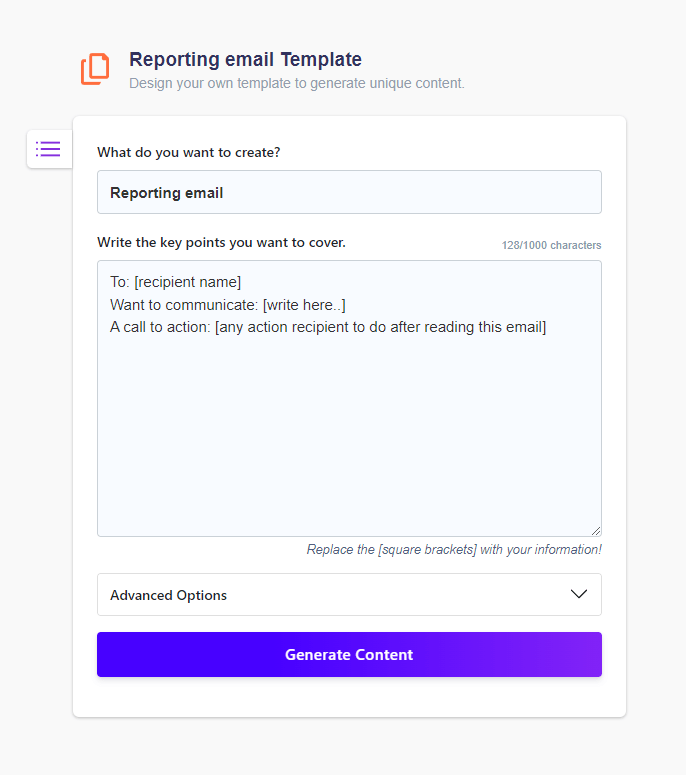Click the Generate Content button
Screen dimensions: 686x775
click(x=349, y=654)
